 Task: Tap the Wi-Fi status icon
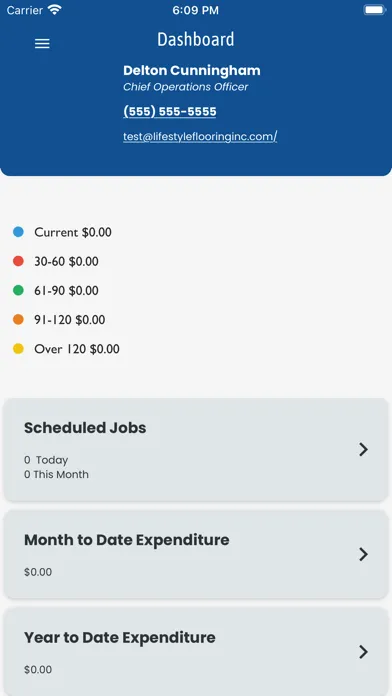point(55,10)
